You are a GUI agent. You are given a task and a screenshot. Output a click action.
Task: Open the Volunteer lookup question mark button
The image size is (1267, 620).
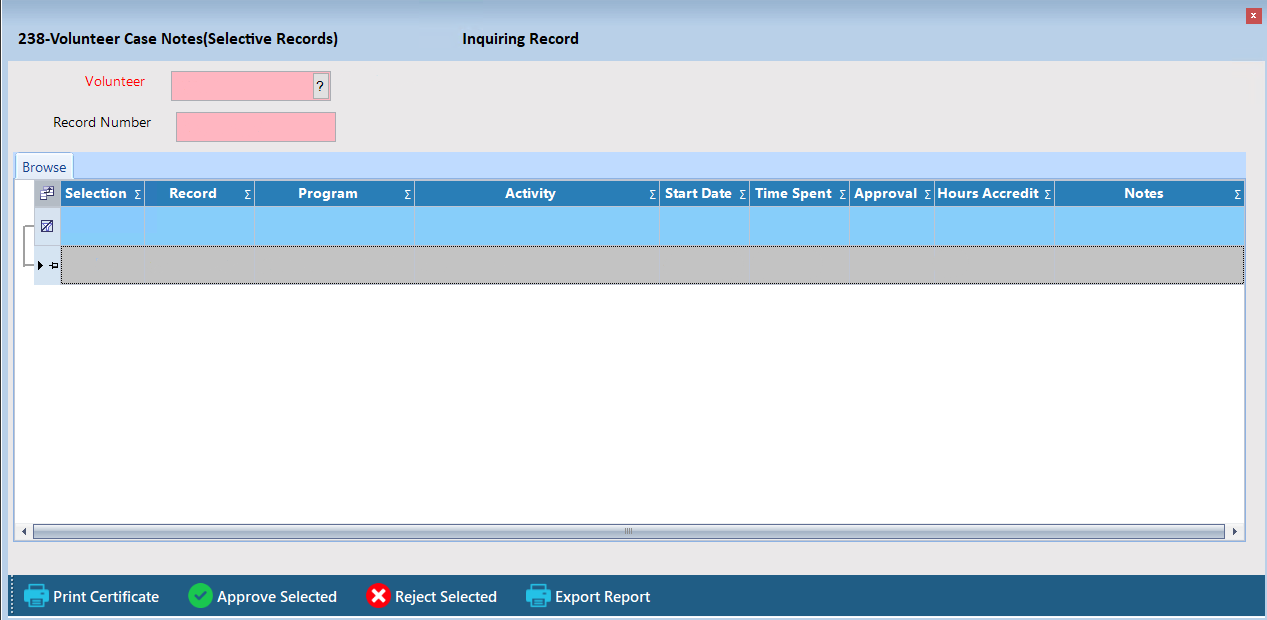tap(320, 86)
